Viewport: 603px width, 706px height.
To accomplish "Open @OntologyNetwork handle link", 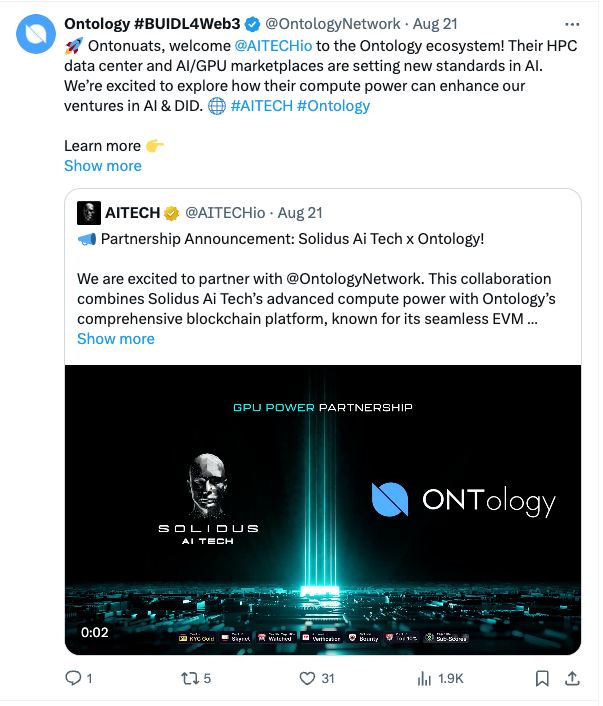I will (x=335, y=24).
